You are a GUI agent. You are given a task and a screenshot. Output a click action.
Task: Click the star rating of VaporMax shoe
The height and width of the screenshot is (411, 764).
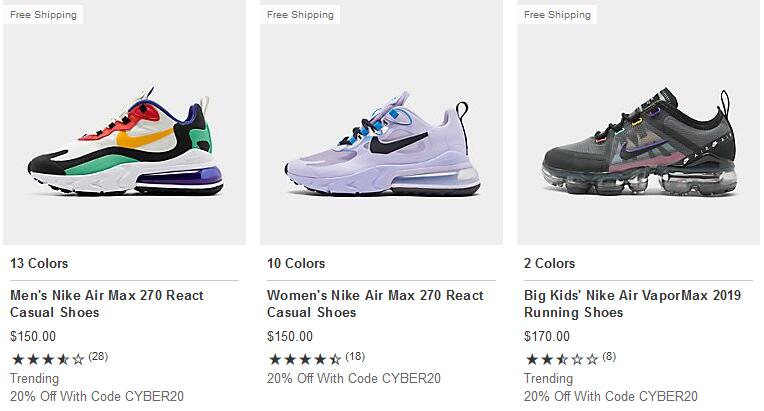pos(562,359)
